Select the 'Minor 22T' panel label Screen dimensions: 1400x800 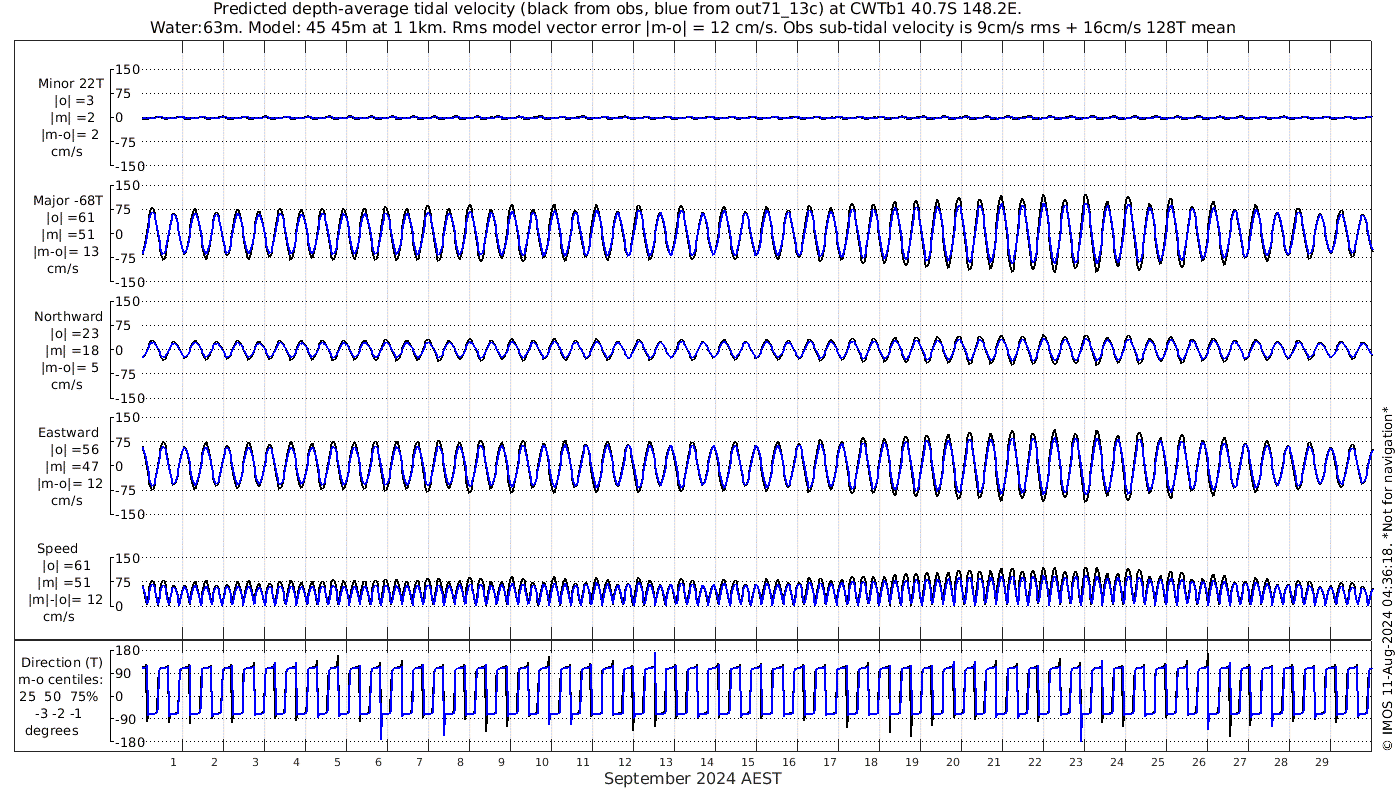70,83
